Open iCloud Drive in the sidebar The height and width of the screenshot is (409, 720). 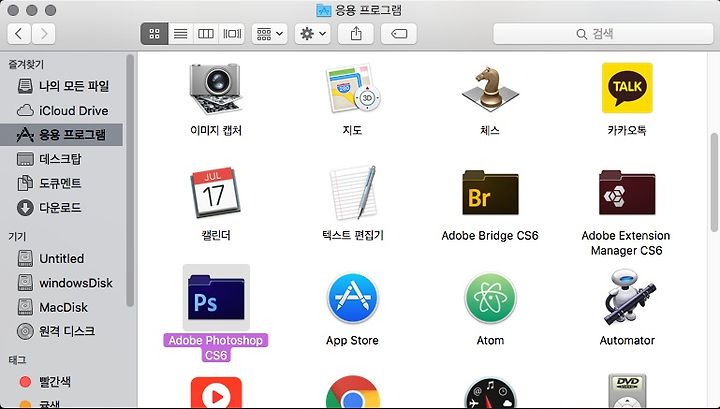point(62,111)
